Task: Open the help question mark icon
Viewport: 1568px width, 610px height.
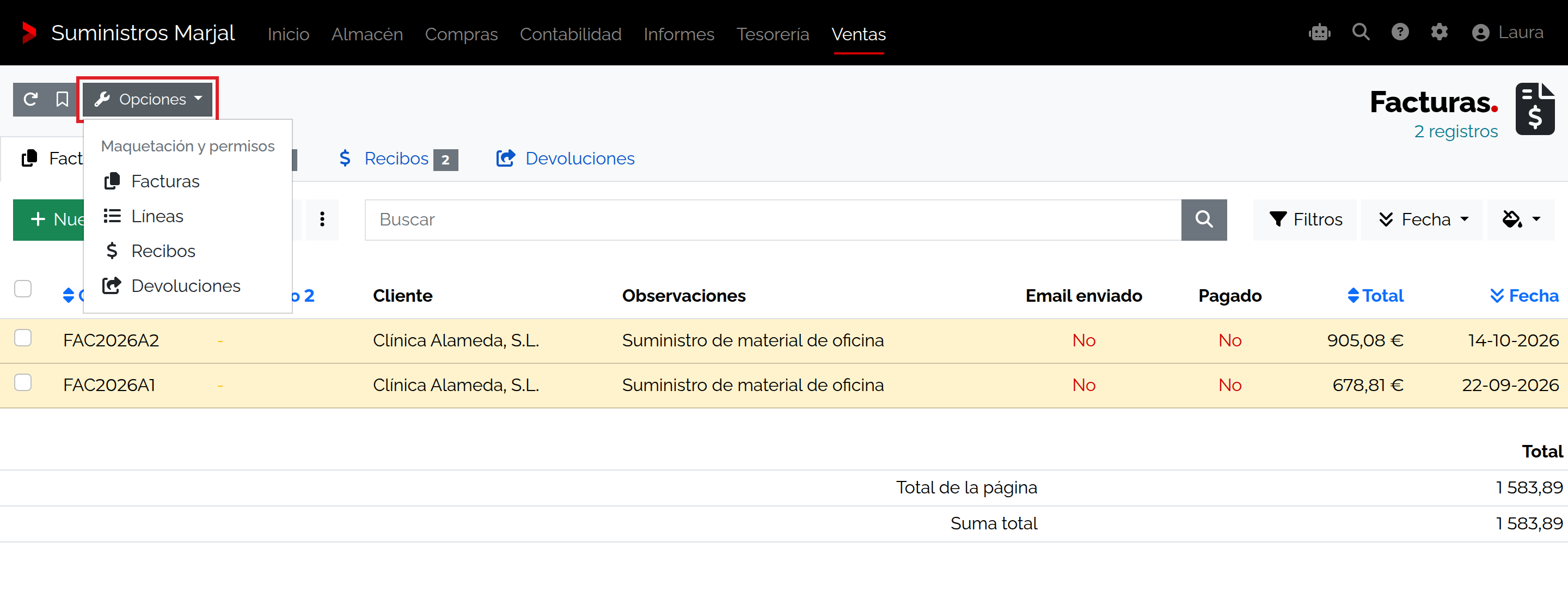Action: tap(1400, 32)
